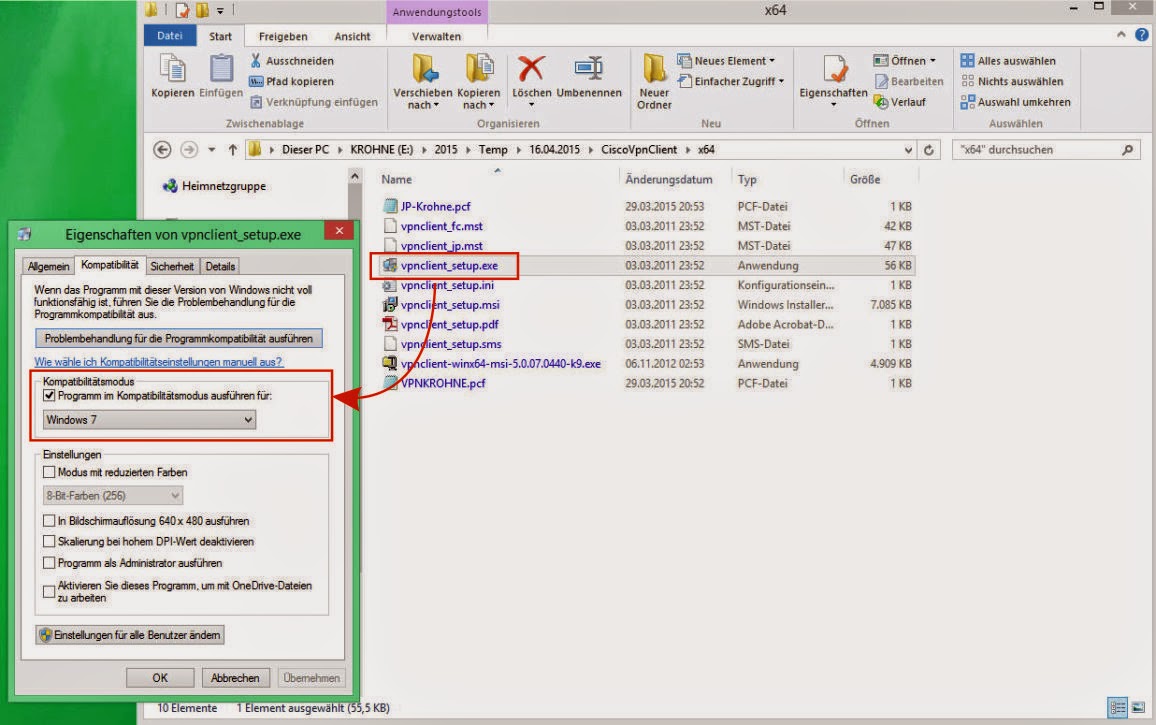Screen dimensions: 1156x725
Task: Switch to details view icon in status bar
Action: pos(1118,707)
